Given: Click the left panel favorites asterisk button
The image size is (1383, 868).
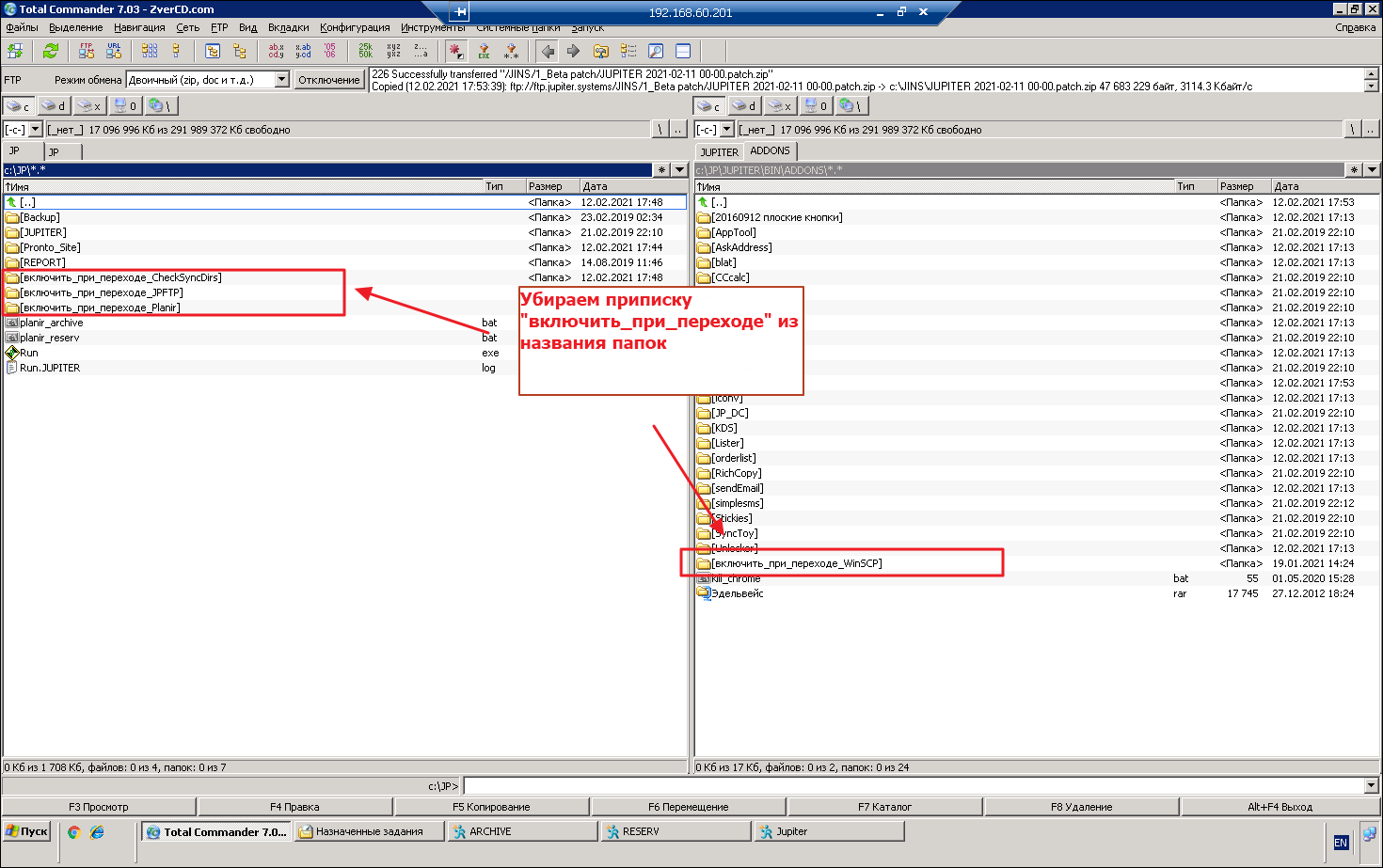Looking at the screenshot, I should click(x=662, y=170).
